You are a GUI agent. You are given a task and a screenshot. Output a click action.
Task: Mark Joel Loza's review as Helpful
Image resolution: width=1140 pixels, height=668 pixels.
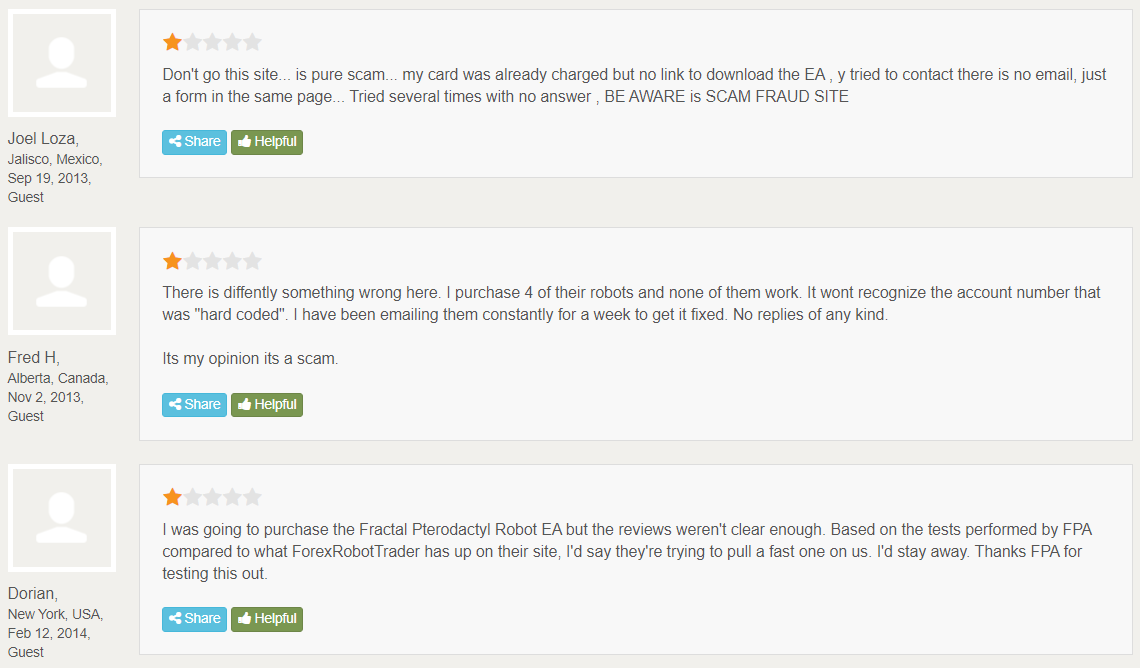point(267,142)
